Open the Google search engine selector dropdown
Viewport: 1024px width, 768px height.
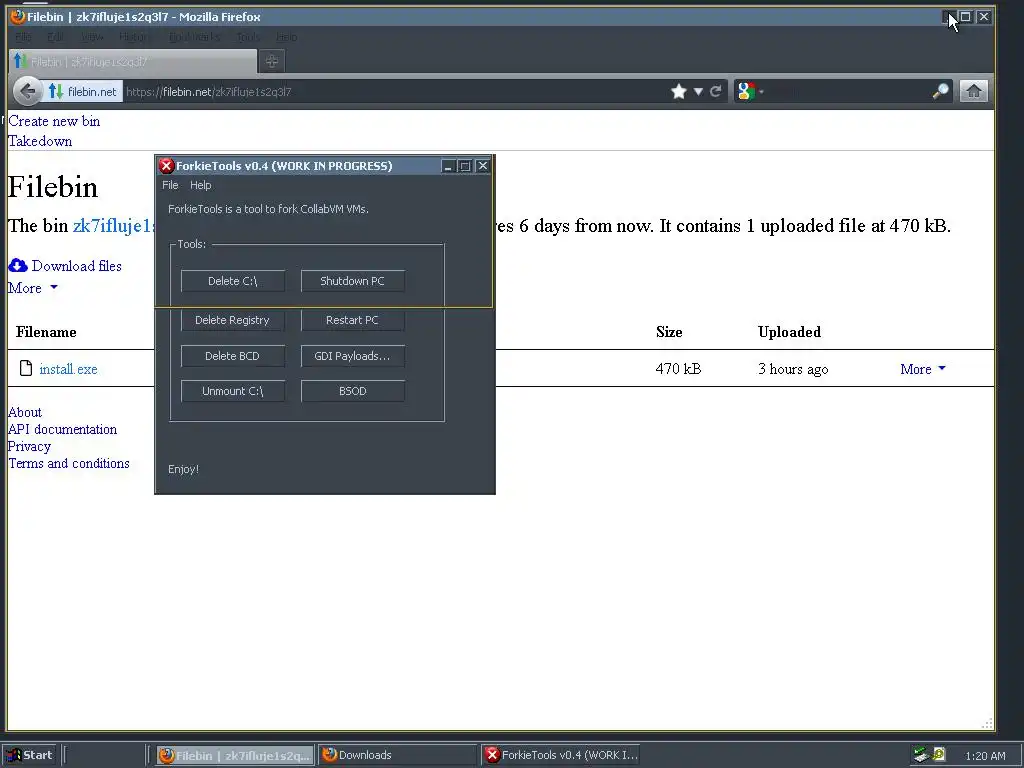coord(748,91)
